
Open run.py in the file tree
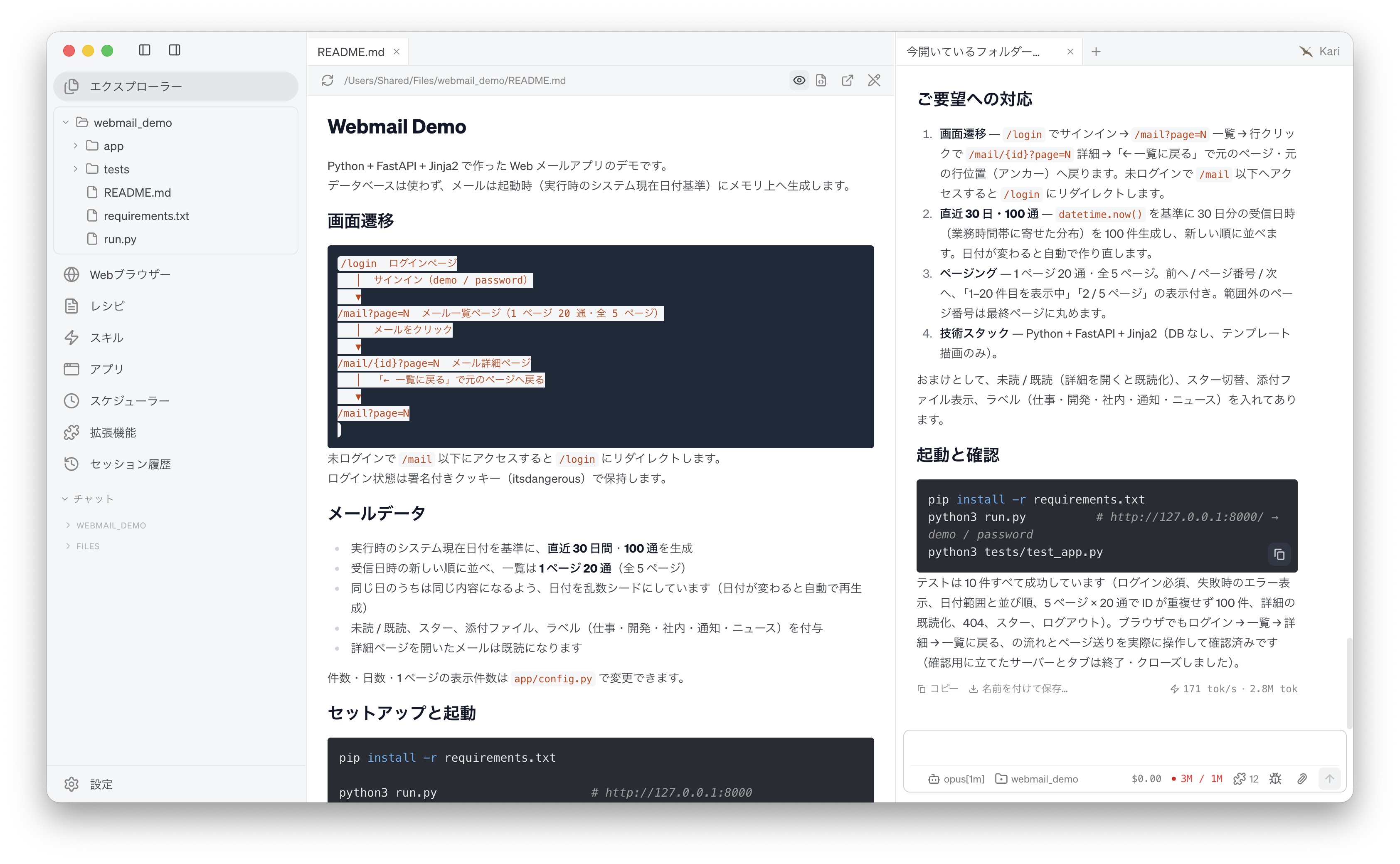tap(120, 239)
